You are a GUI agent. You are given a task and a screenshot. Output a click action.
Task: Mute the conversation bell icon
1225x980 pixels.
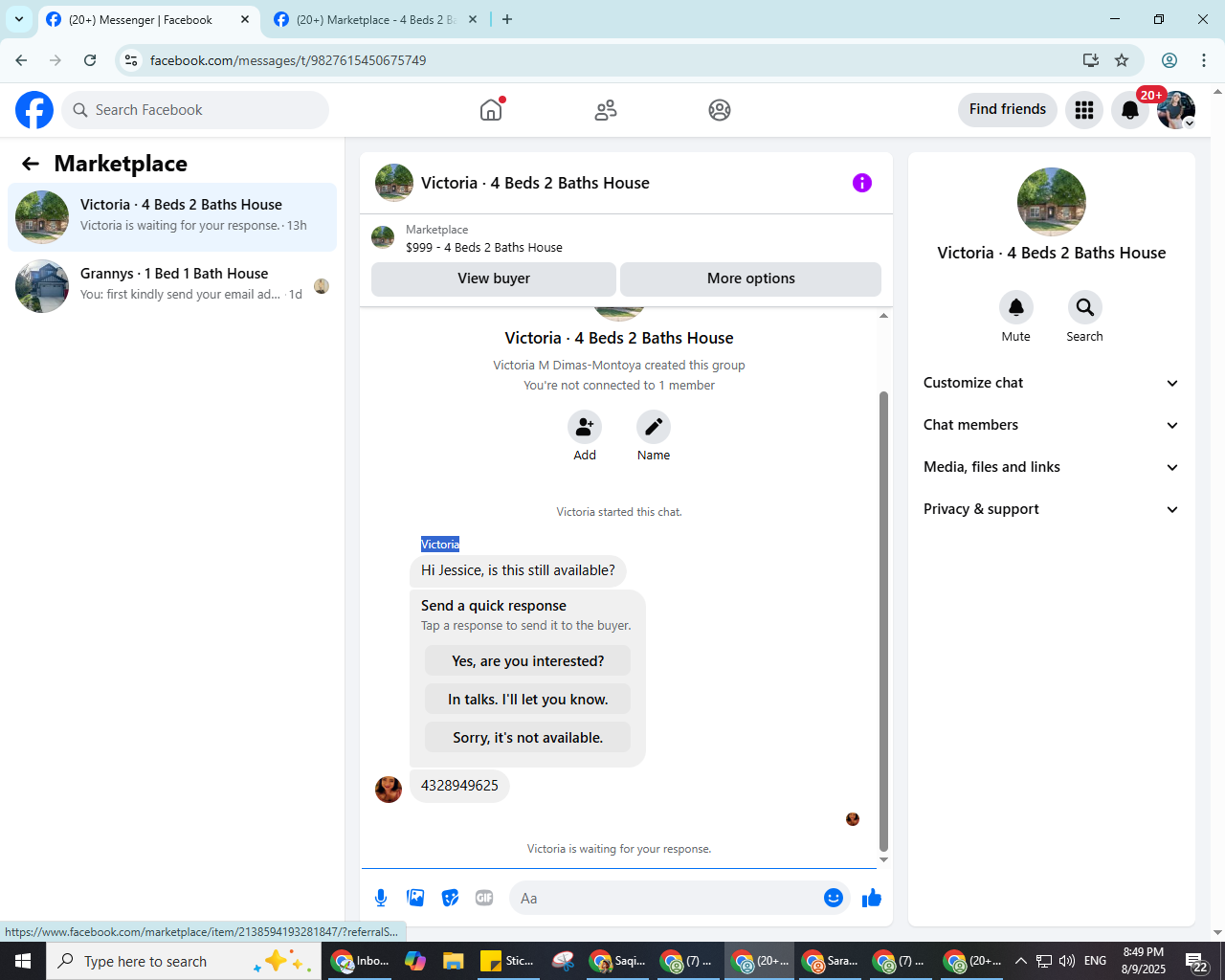(x=1016, y=307)
